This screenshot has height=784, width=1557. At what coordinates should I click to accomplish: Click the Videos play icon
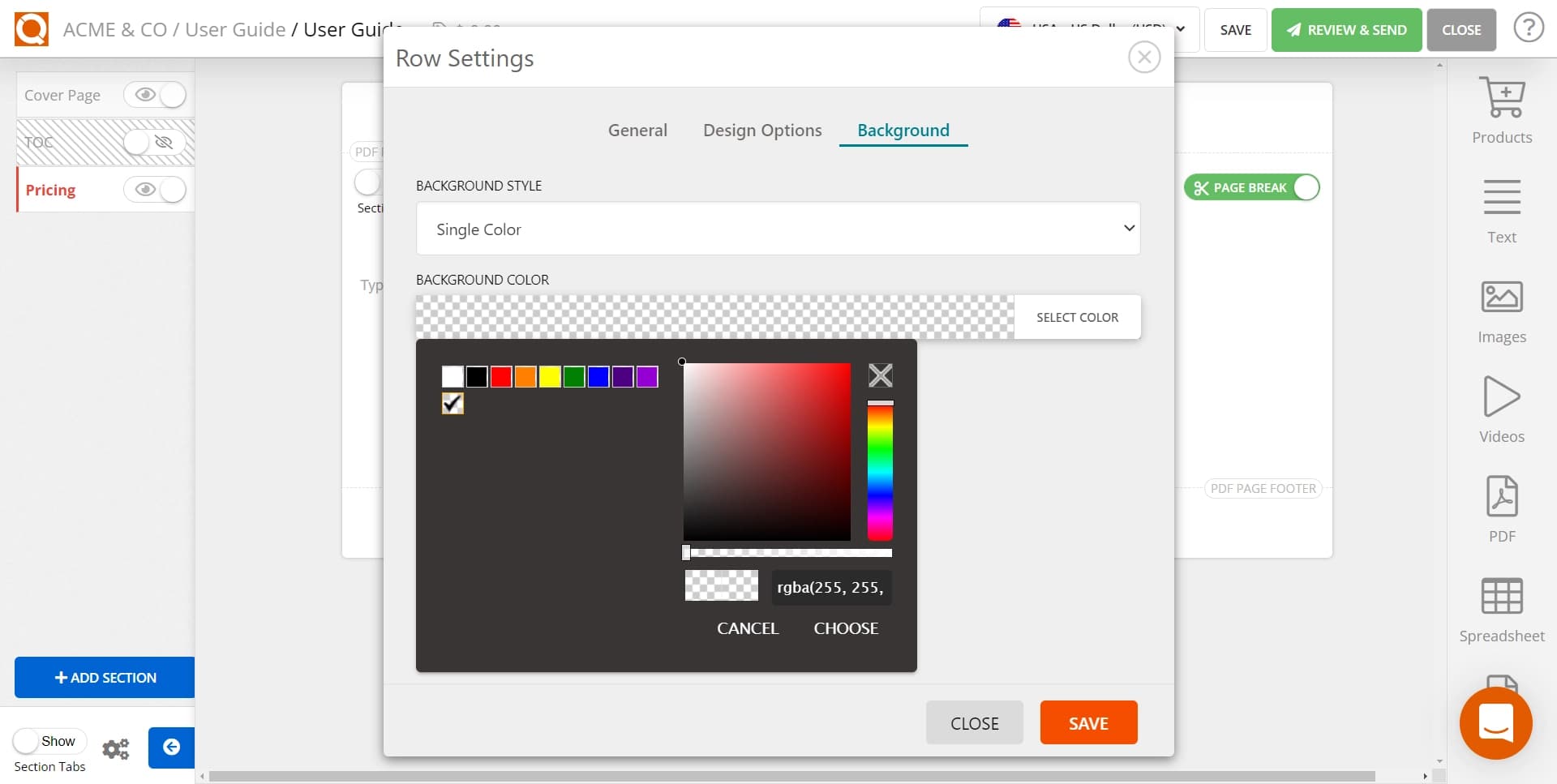(x=1501, y=397)
